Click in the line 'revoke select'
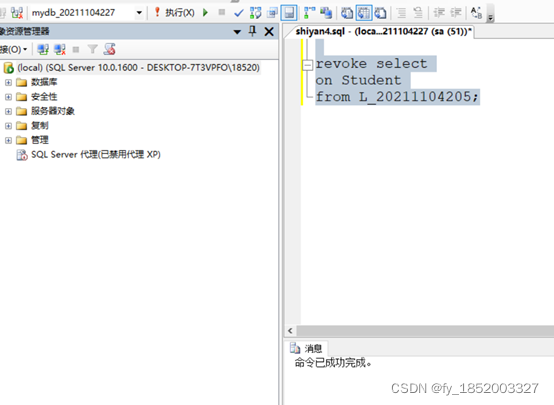554x405 pixels. pyautogui.click(x=371, y=64)
